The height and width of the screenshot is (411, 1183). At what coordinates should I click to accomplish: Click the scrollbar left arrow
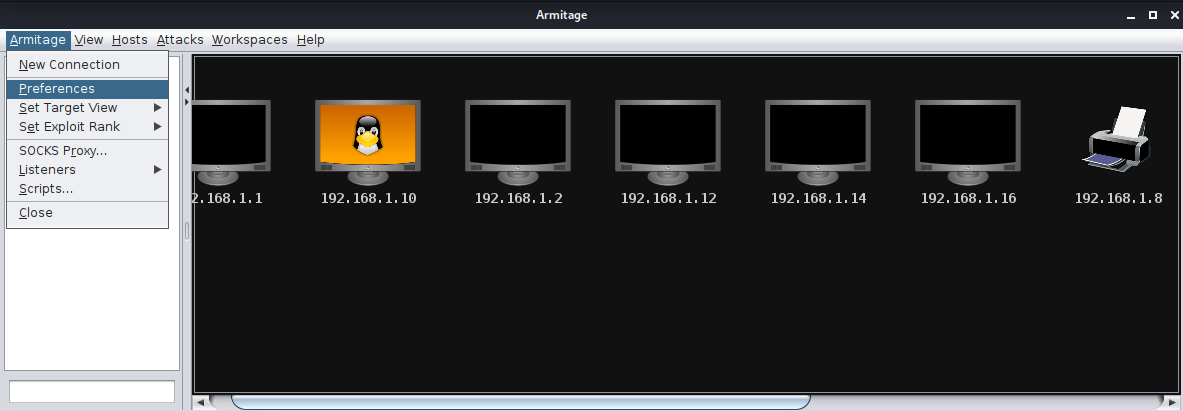coord(201,403)
